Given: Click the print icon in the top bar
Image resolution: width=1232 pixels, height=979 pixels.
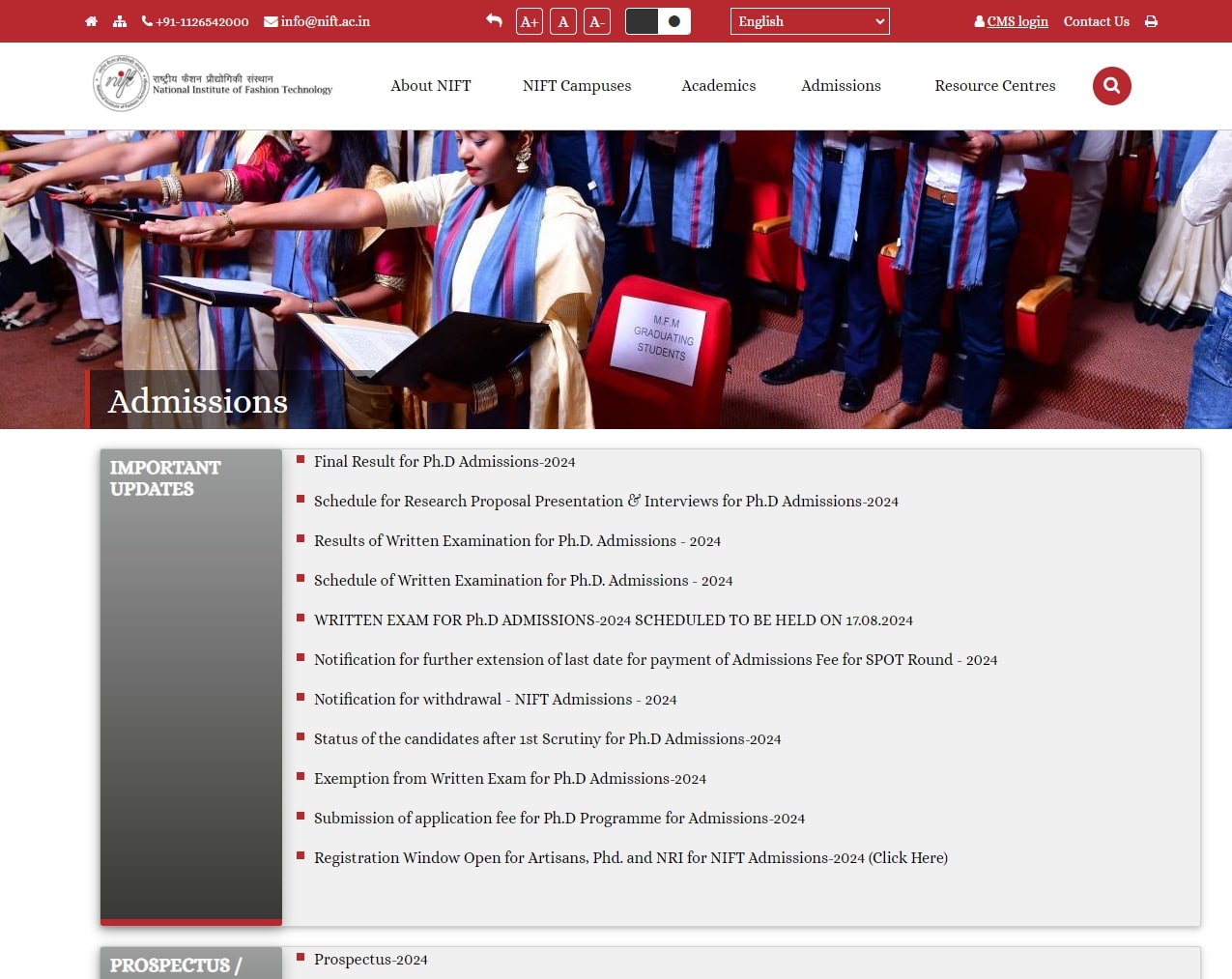Looking at the screenshot, I should coord(1151,20).
